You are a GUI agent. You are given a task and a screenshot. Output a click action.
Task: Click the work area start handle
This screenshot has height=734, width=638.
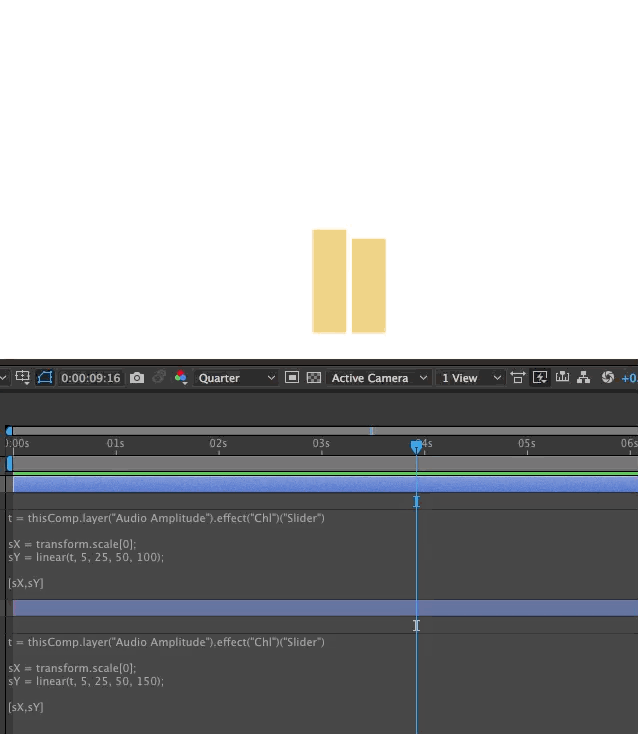click(9, 463)
